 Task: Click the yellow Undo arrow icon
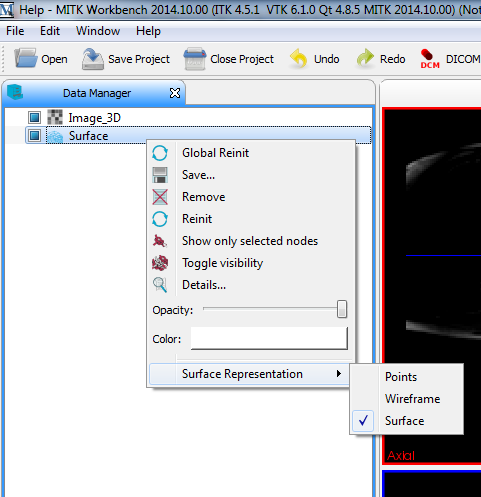click(x=298, y=59)
